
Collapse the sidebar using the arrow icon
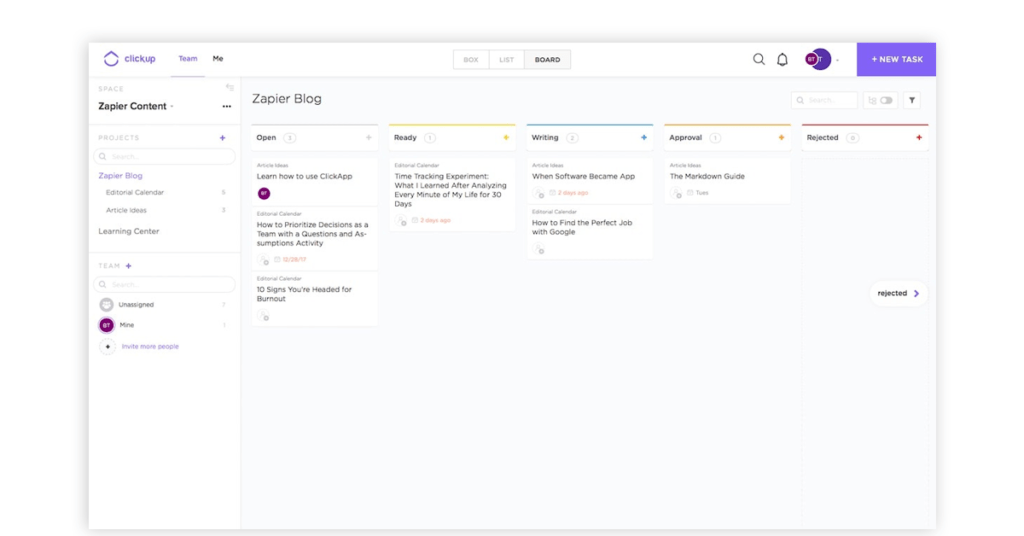(229, 88)
